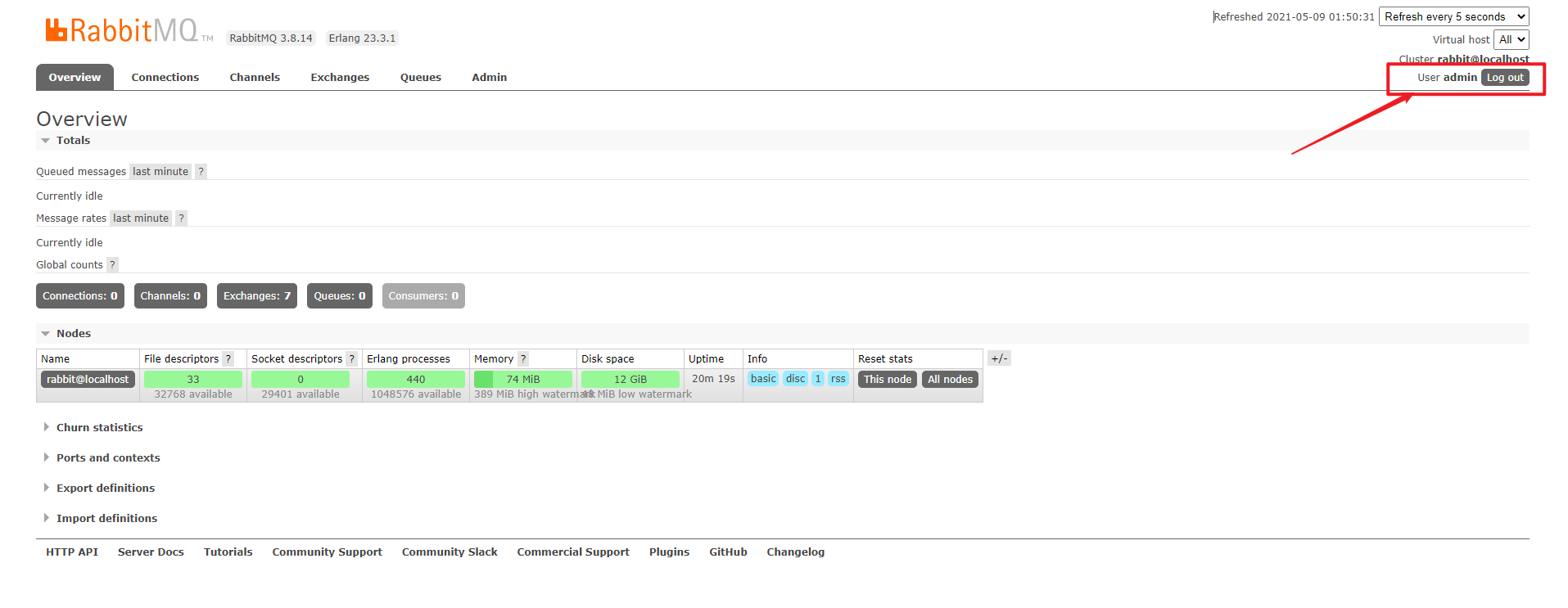
Task: Switch to the Admin tab
Action: coord(490,77)
